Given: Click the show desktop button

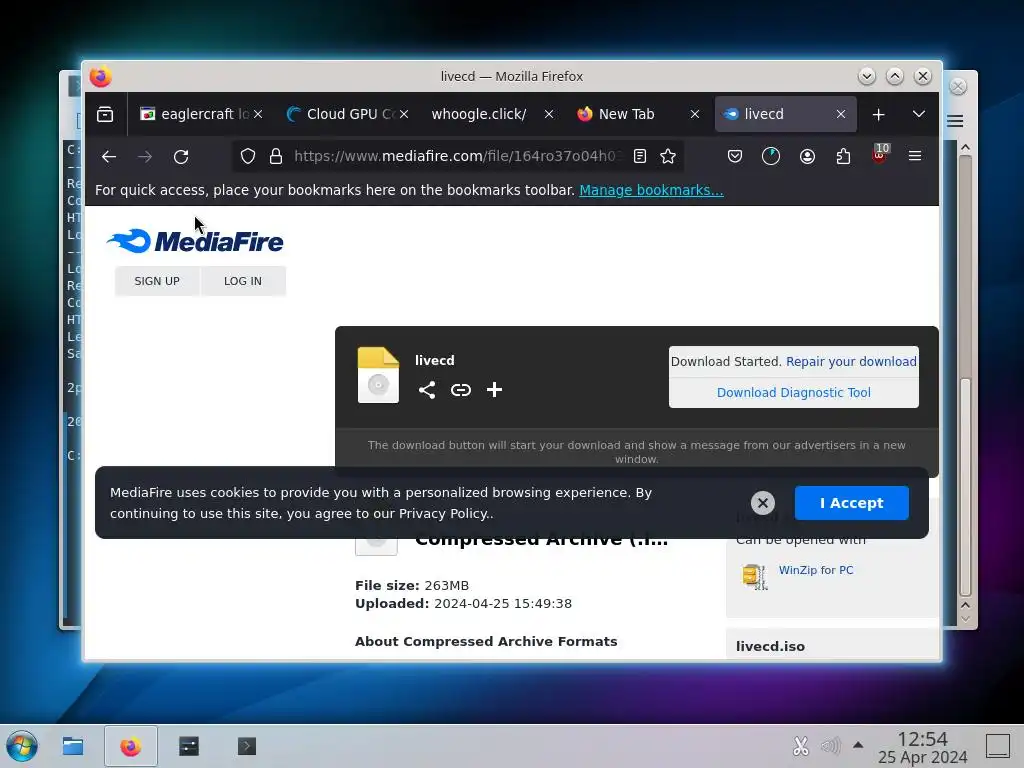Looking at the screenshot, I should (997, 746).
